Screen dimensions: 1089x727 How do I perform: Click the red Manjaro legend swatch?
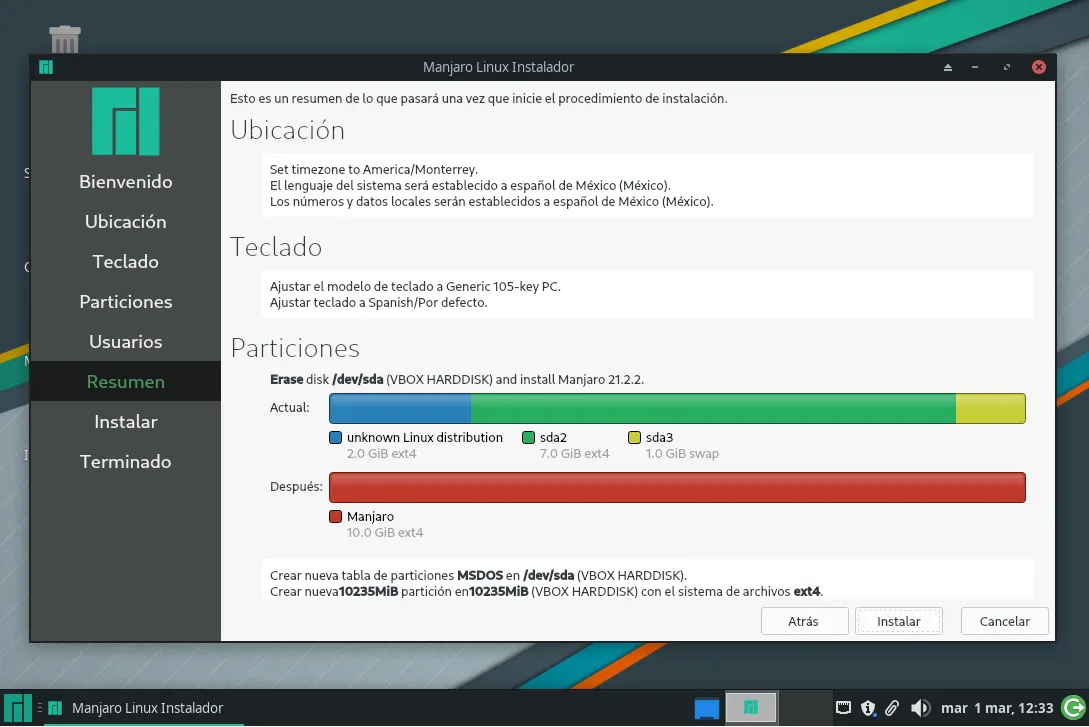[335, 517]
